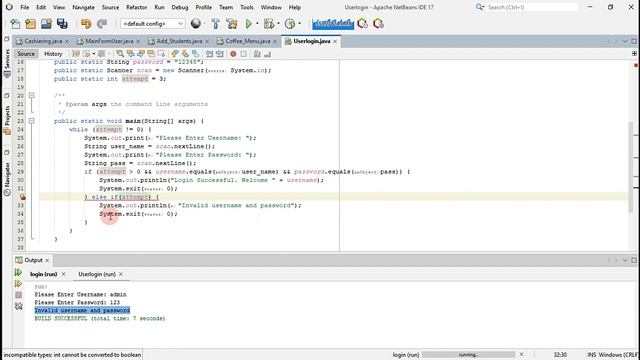Click the Open Project toolbar icon
Viewport: 640px width, 360px height.
(46, 24)
